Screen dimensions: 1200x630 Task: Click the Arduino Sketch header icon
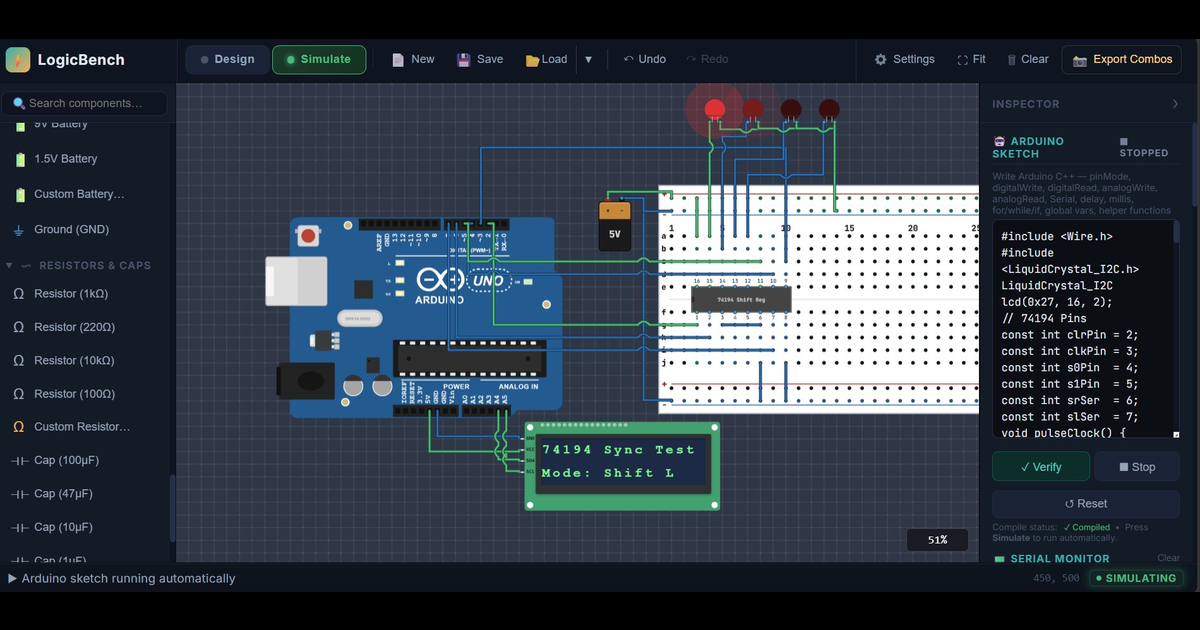coord(998,142)
